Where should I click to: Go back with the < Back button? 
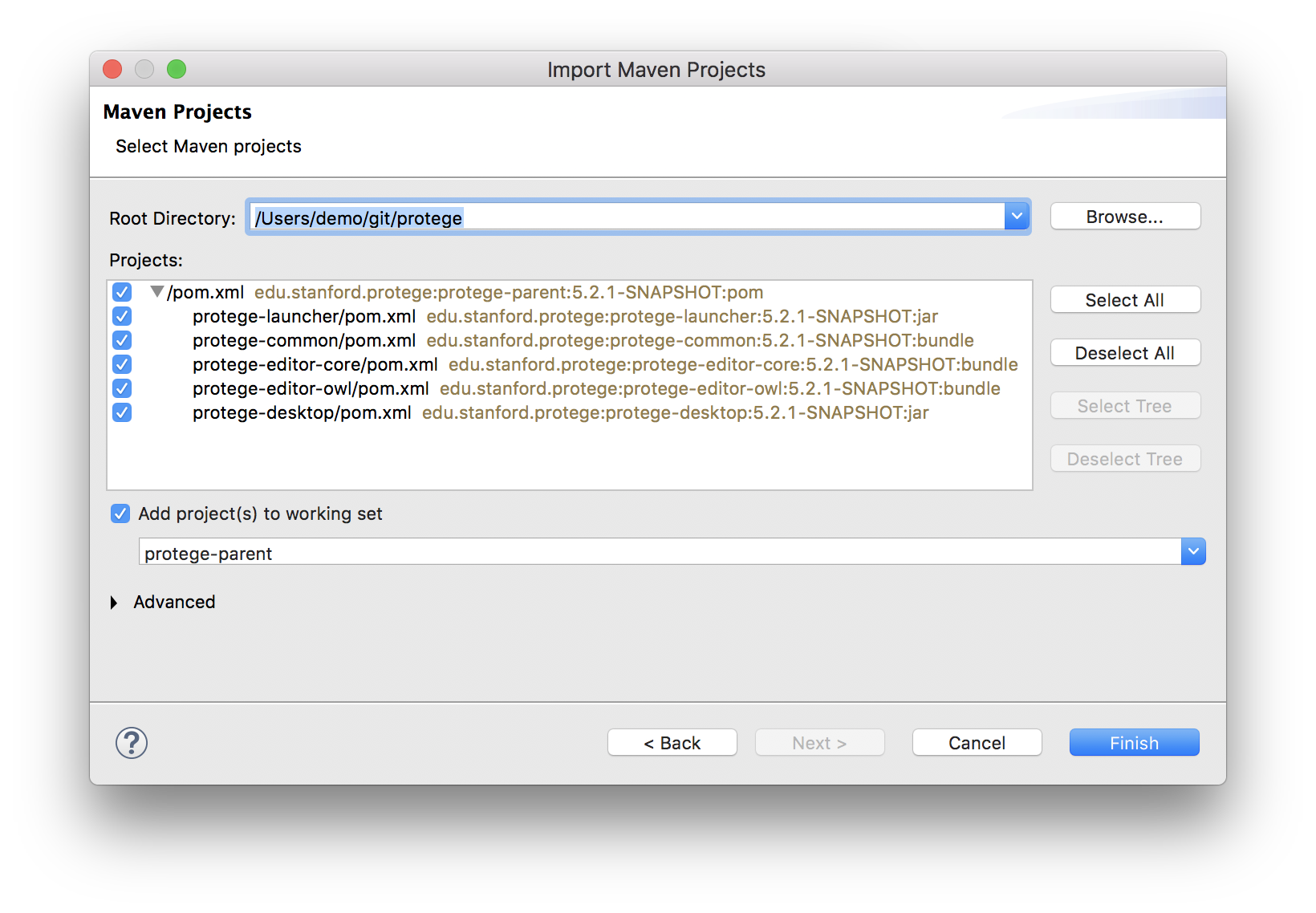point(672,743)
